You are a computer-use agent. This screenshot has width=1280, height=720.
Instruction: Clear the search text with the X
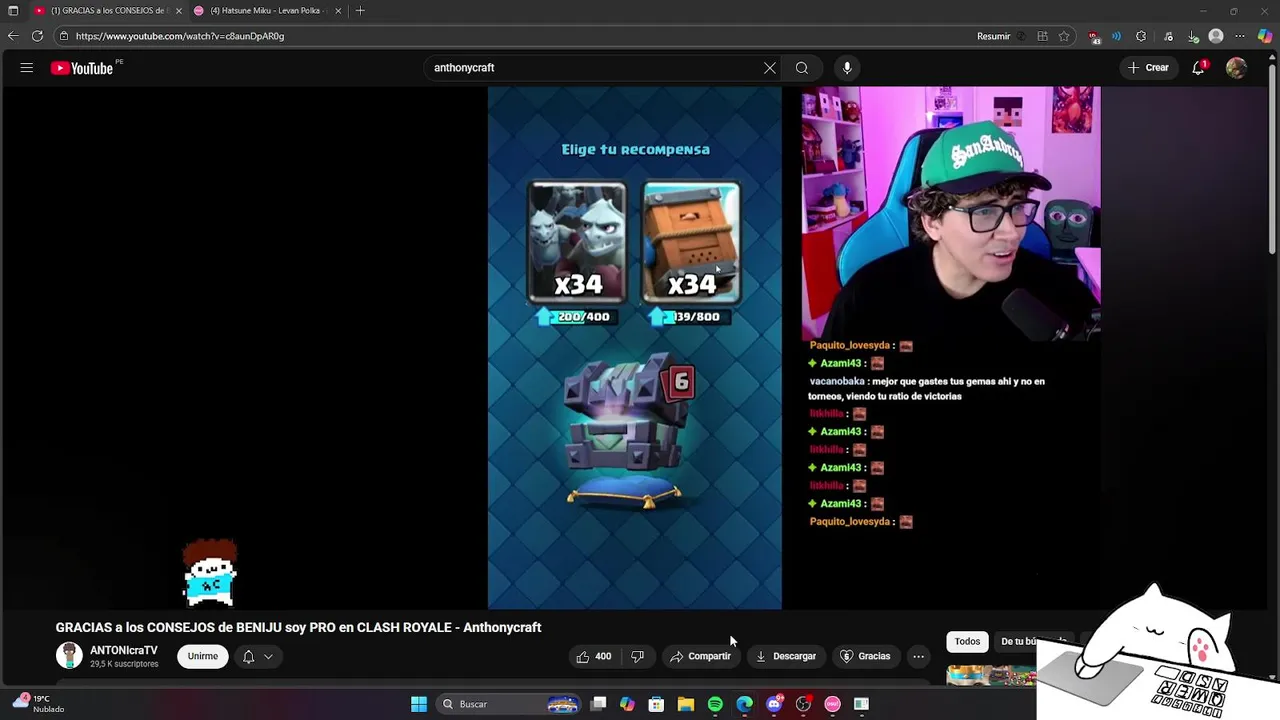click(770, 68)
